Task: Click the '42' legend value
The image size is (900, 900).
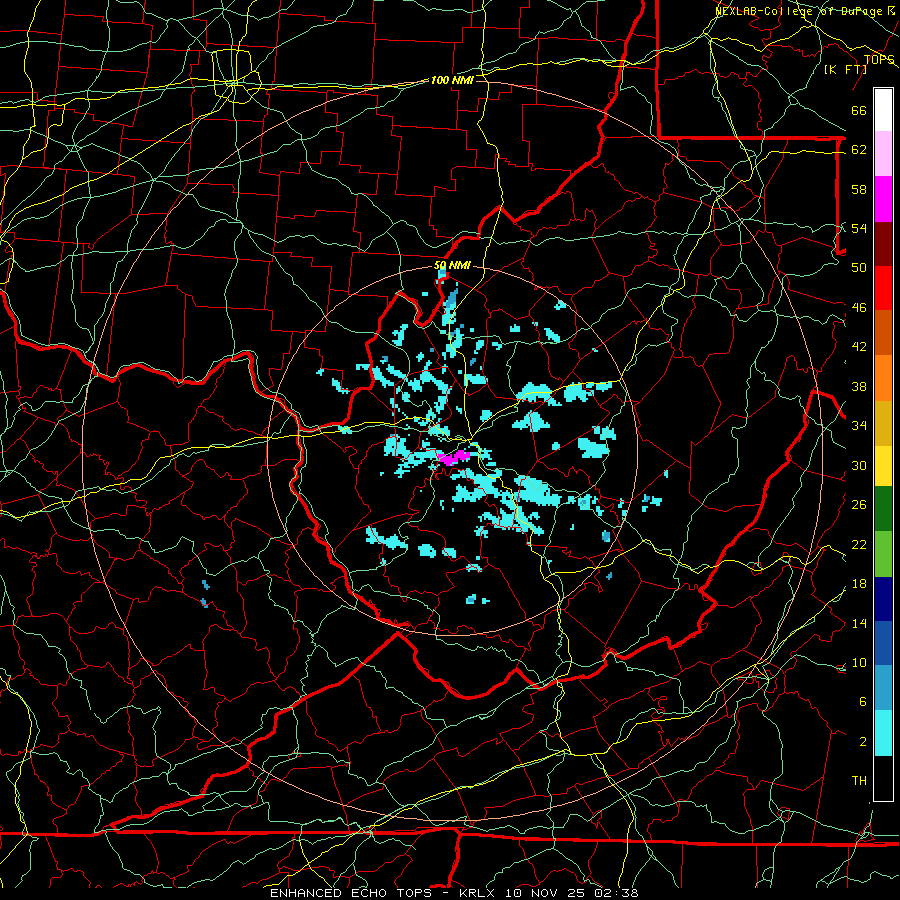Action: click(859, 347)
